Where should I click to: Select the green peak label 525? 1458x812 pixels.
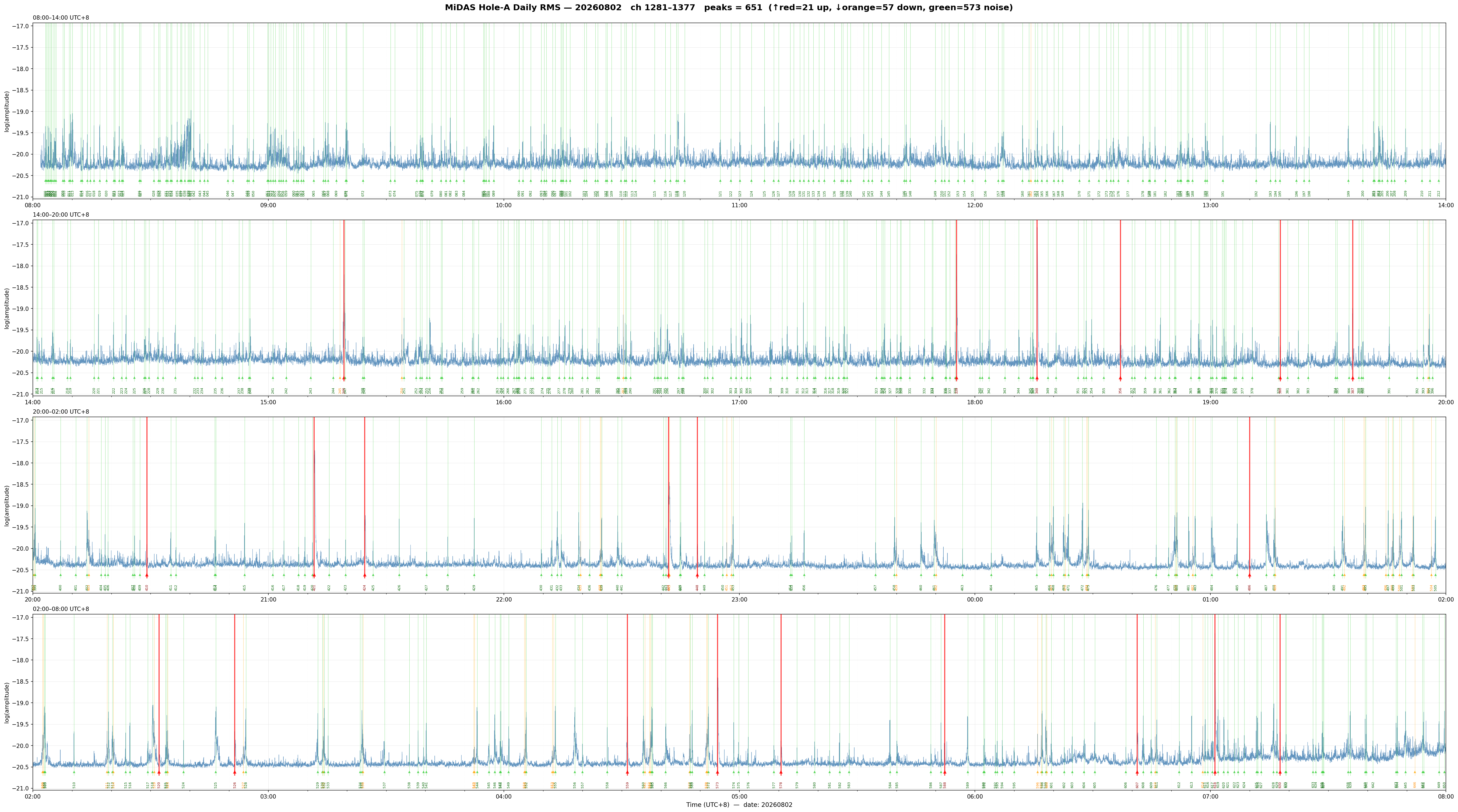(216, 785)
